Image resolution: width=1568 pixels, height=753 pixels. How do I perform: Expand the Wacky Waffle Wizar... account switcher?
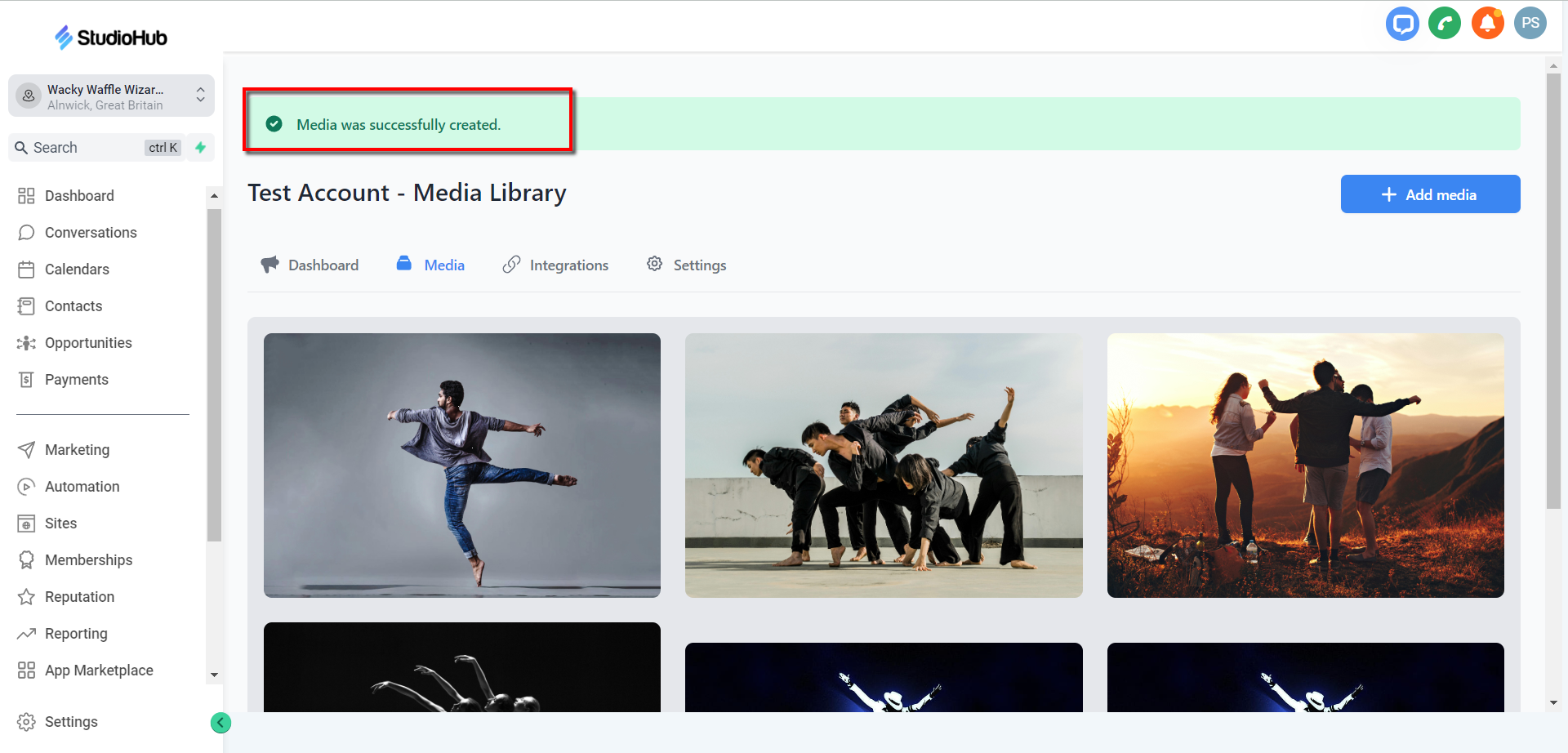tap(111, 96)
